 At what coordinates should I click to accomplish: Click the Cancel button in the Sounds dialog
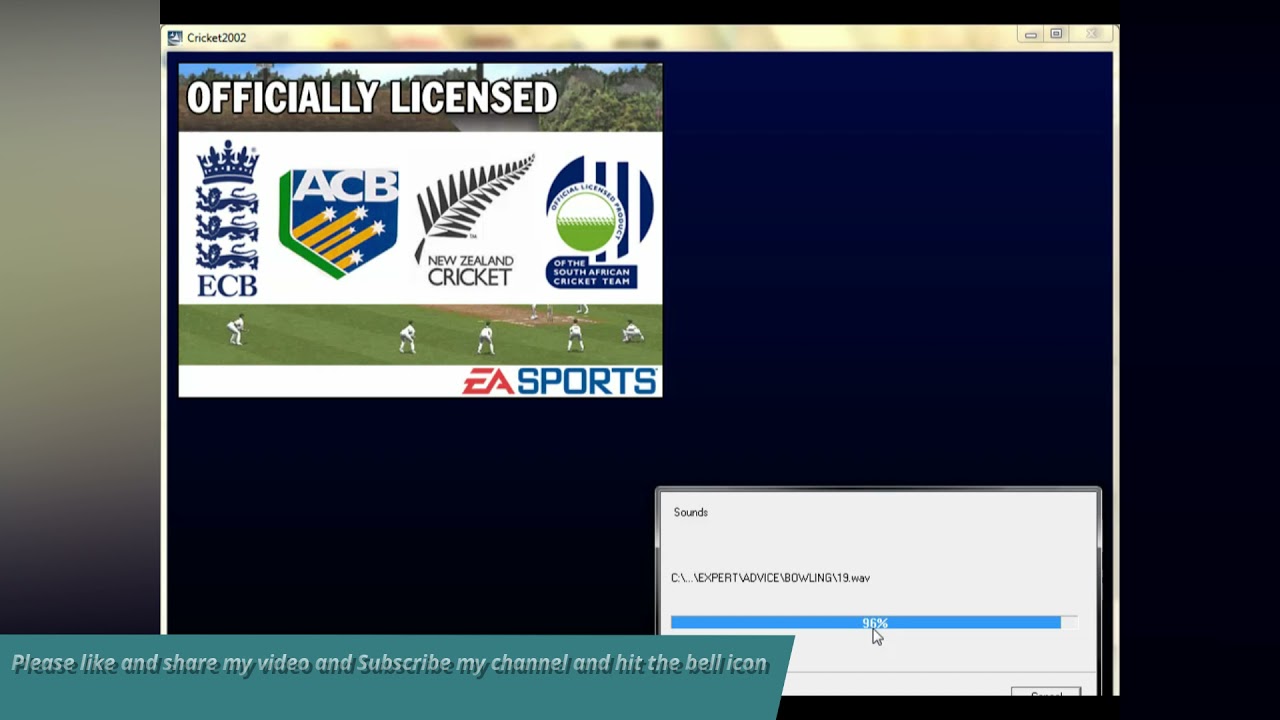[1046, 691]
